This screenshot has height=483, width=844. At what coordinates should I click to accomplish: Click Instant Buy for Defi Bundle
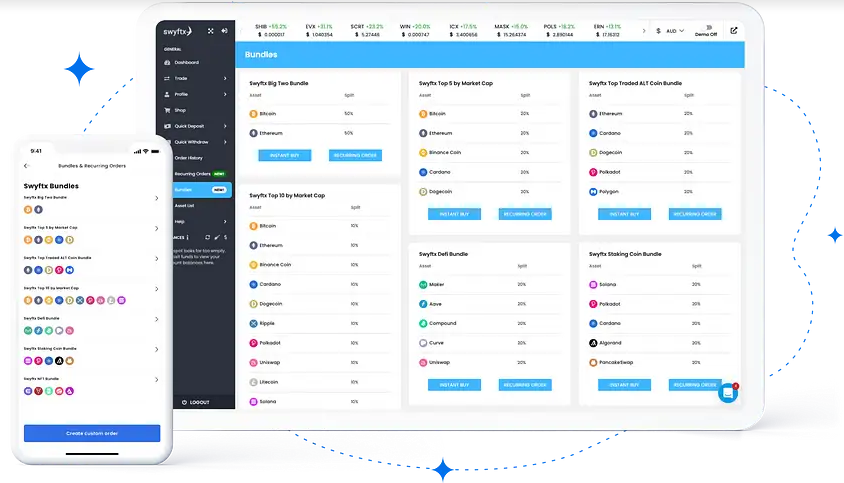click(454, 385)
